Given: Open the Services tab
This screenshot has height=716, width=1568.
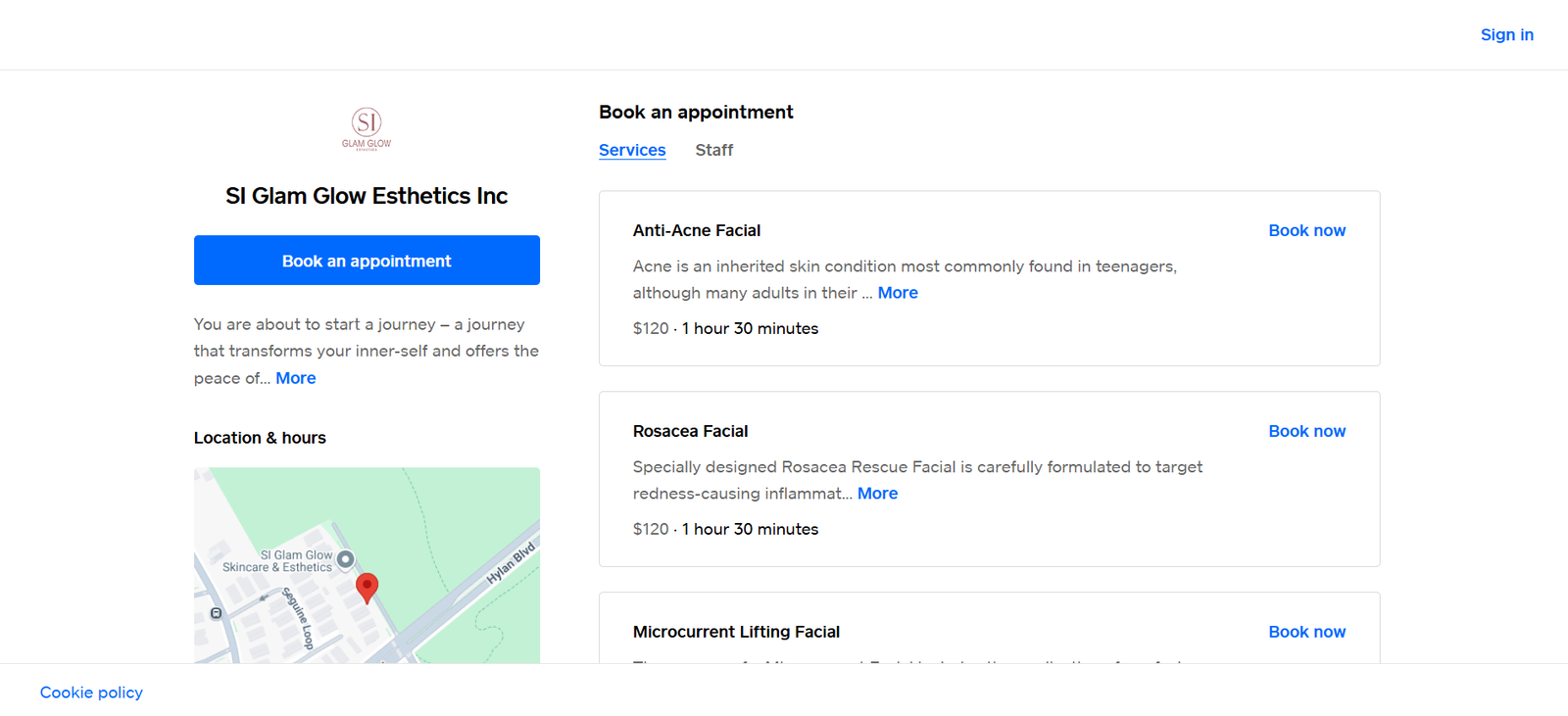Looking at the screenshot, I should (x=632, y=150).
